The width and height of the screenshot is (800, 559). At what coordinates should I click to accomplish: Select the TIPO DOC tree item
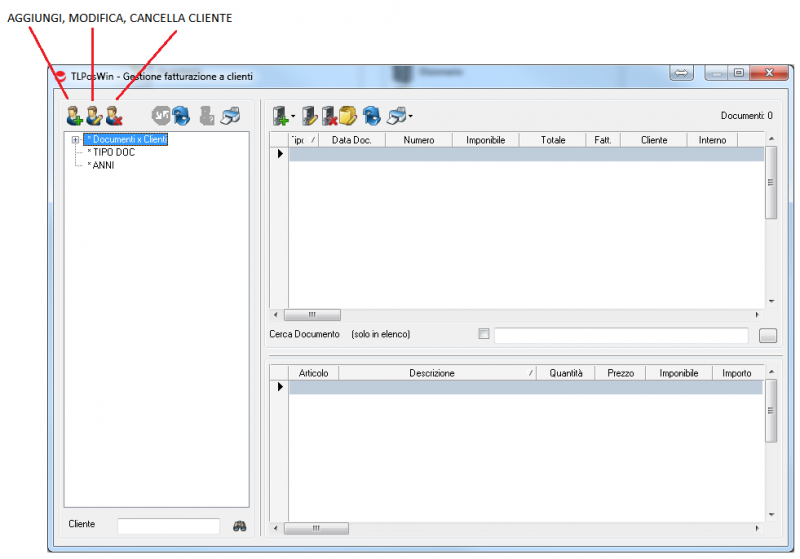[111, 152]
